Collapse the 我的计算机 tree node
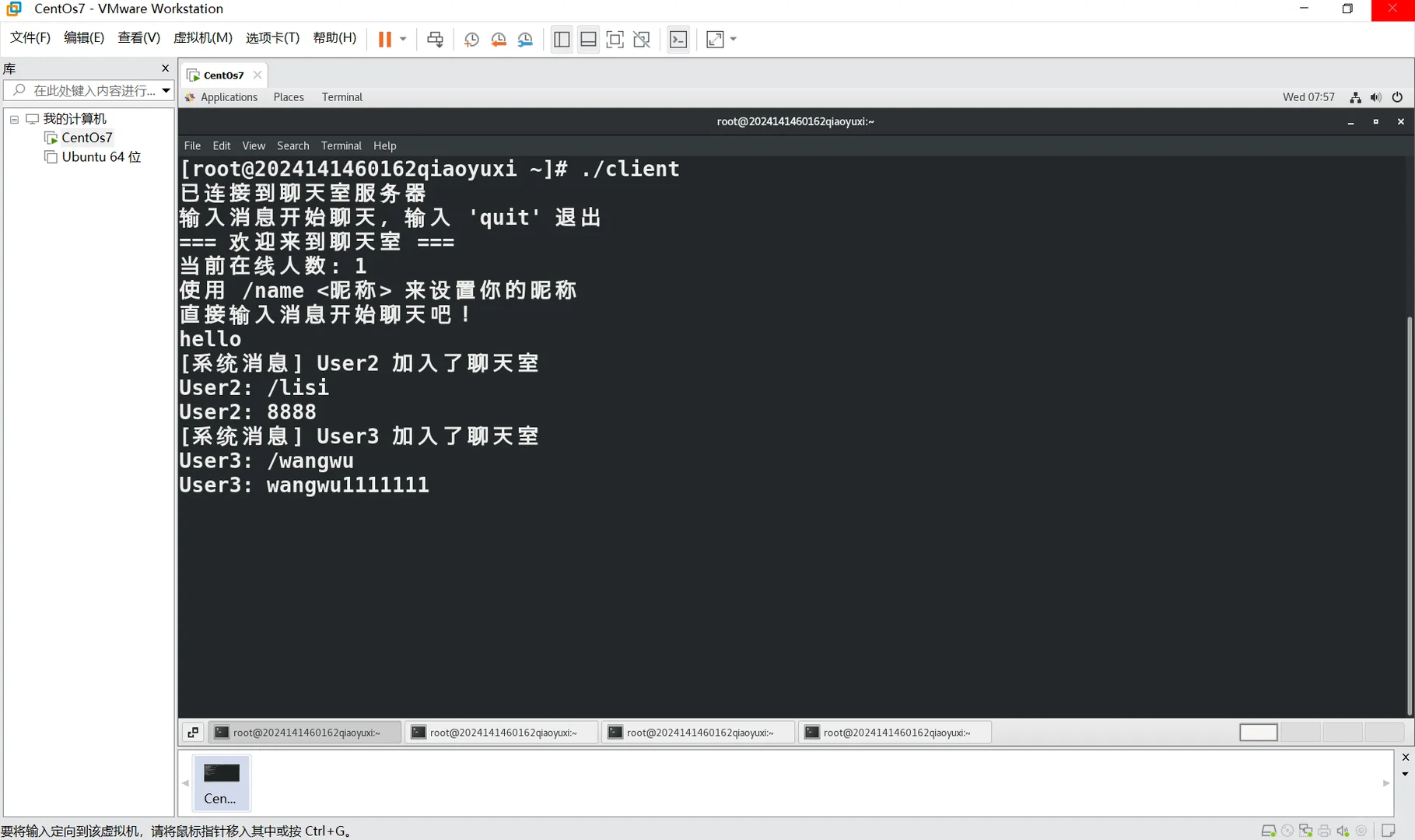 click(14, 119)
